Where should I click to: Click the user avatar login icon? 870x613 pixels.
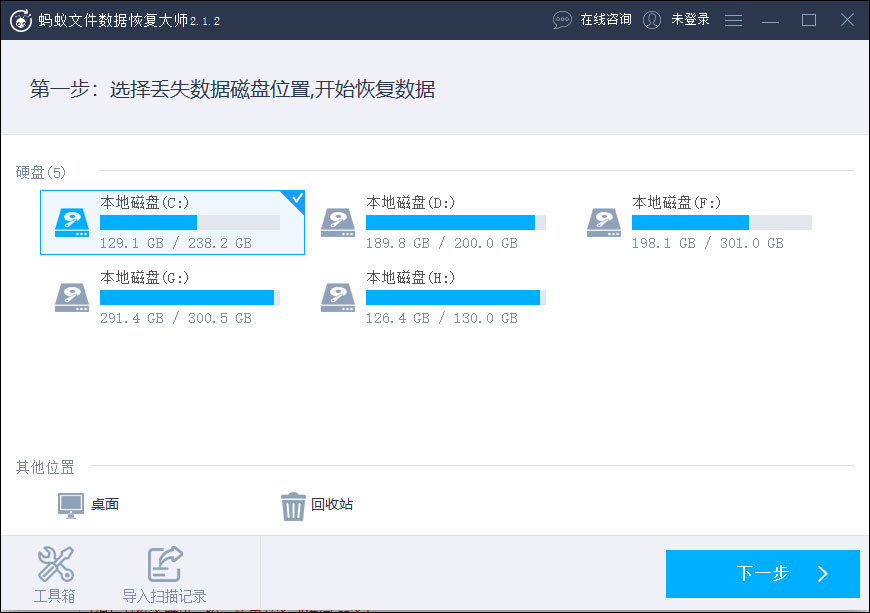[x=652, y=20]
